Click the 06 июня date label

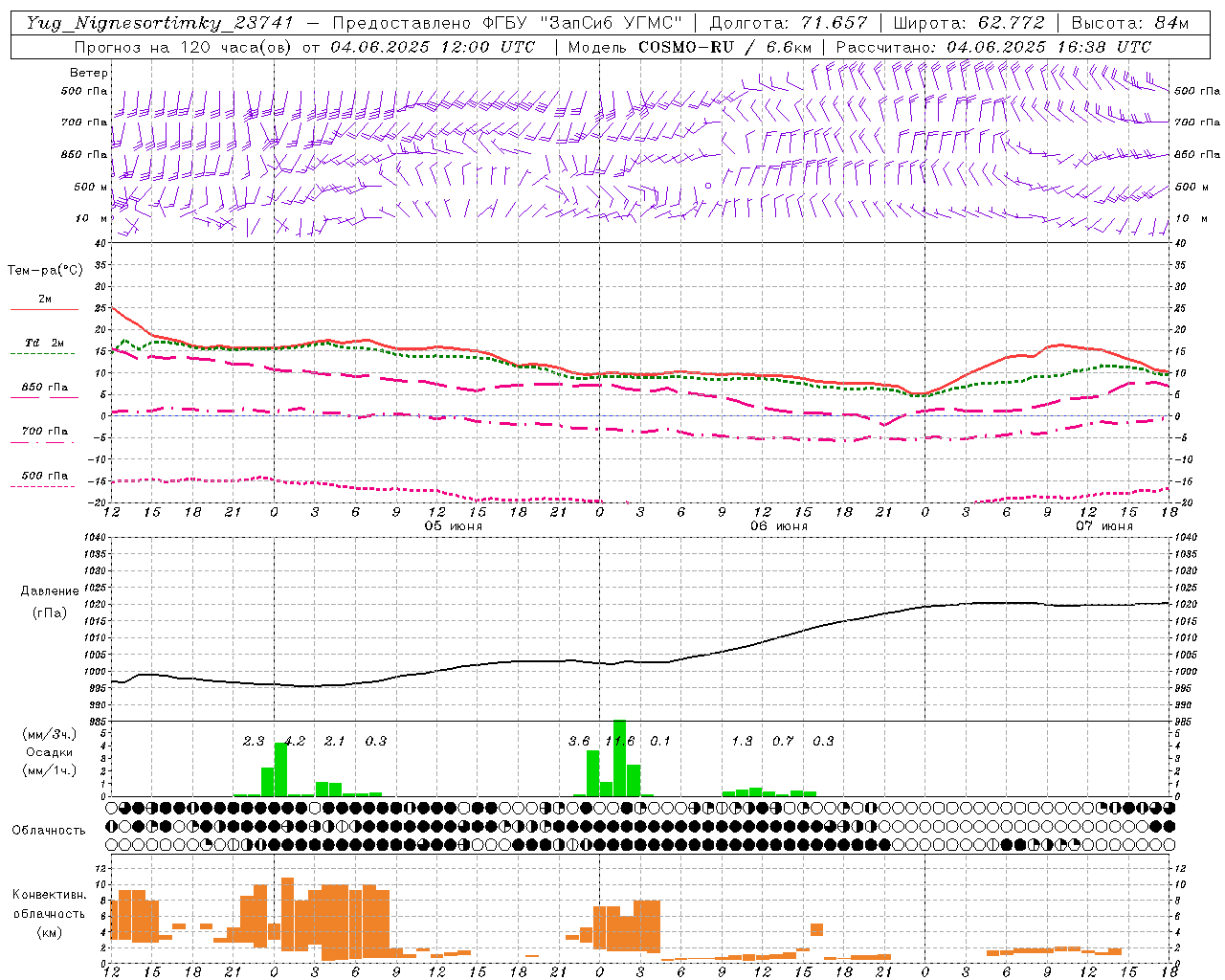point(779,526)
